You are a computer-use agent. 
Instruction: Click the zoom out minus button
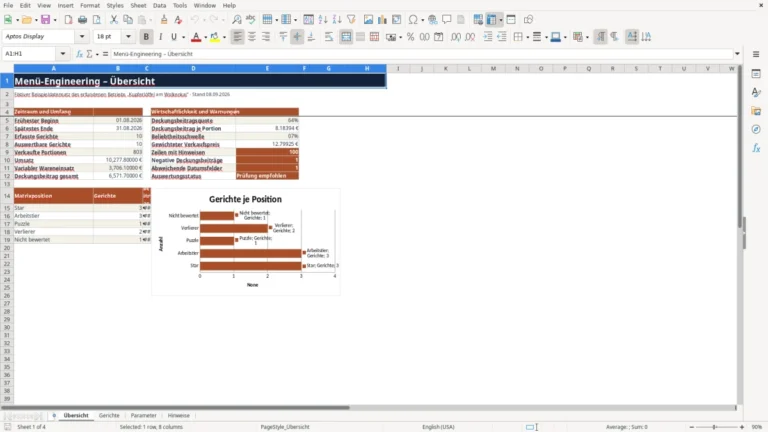(691, 427)
